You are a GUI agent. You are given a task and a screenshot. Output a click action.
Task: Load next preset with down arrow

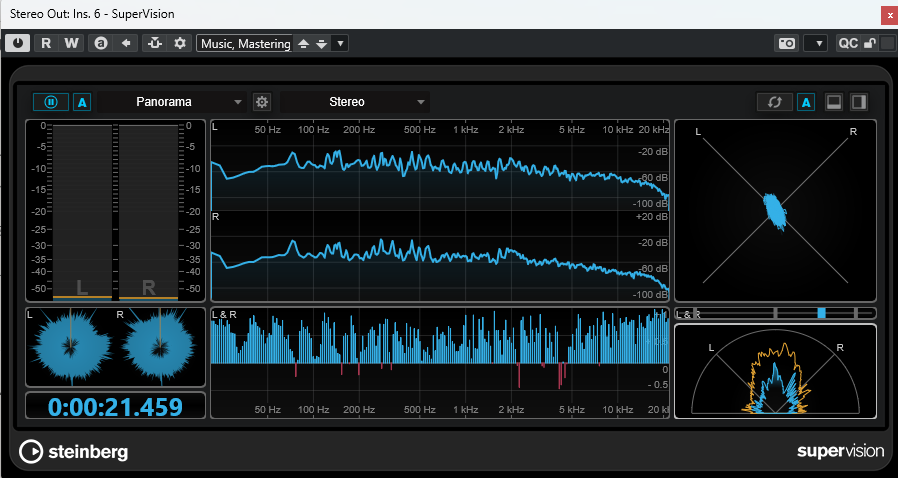(320, 43)
